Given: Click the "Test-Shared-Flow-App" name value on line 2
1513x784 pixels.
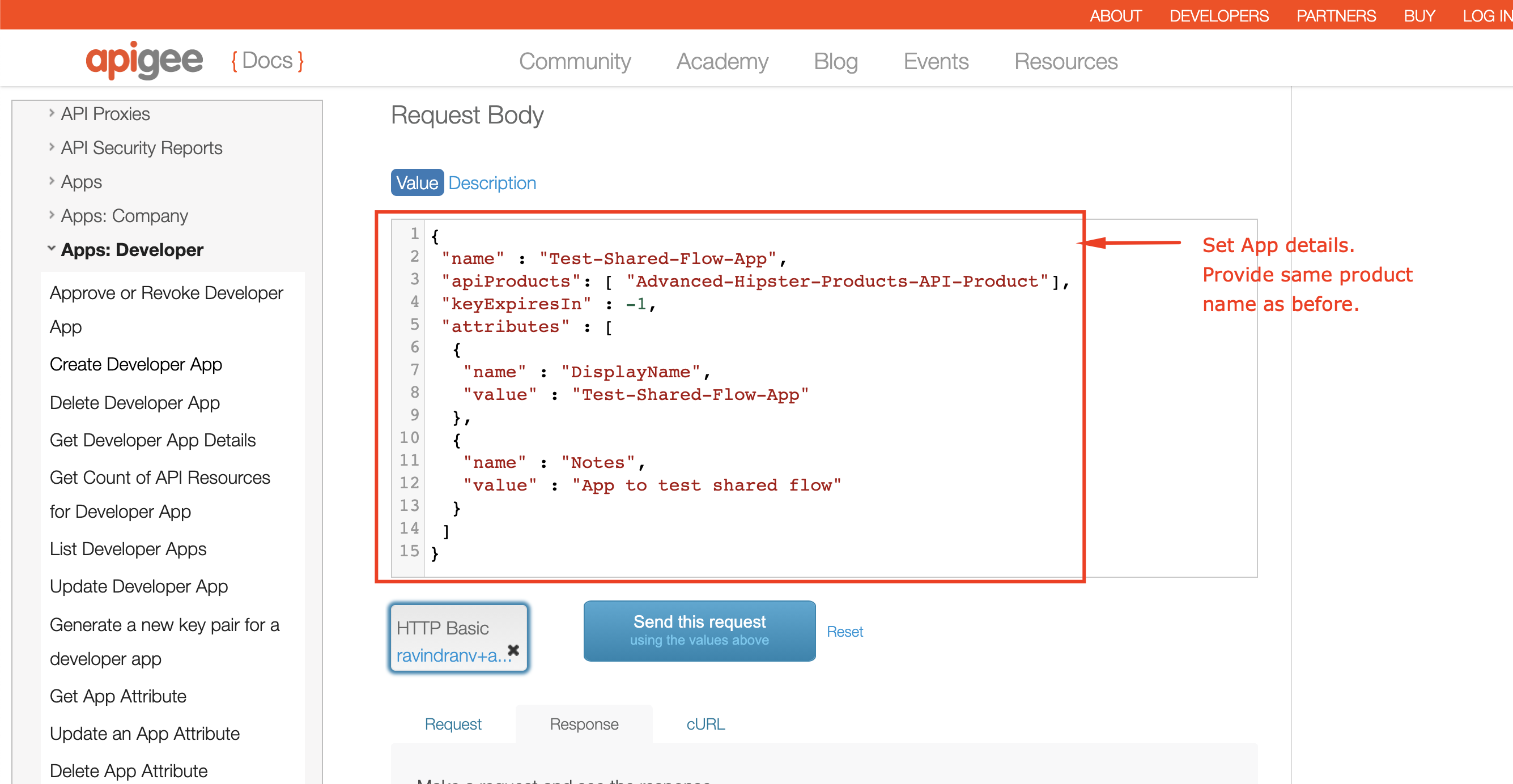Looking at the screenshot, I should tap(658, 258).
